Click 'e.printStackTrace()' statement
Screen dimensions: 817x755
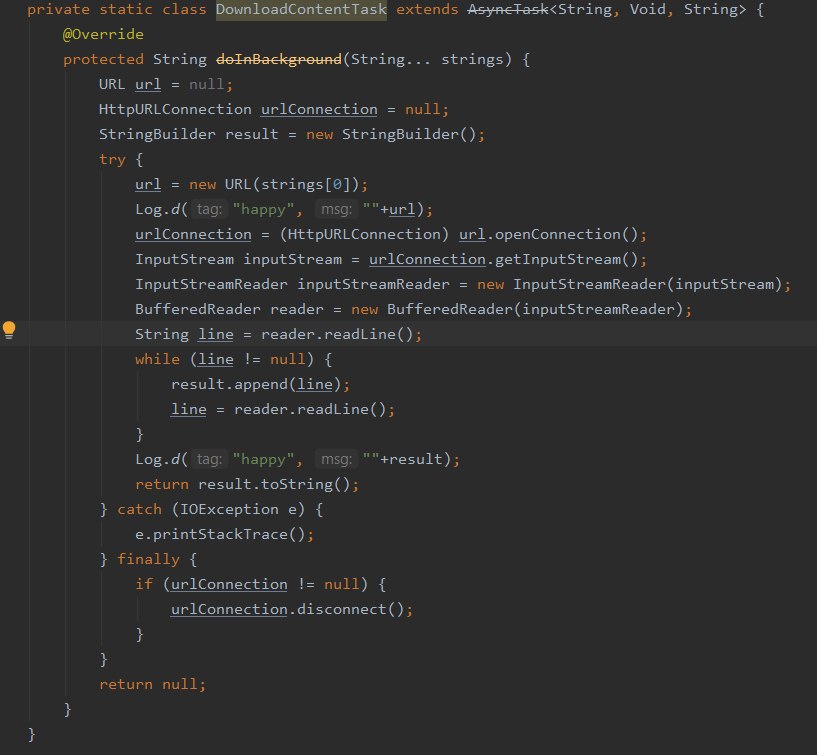tap(225, 535)
